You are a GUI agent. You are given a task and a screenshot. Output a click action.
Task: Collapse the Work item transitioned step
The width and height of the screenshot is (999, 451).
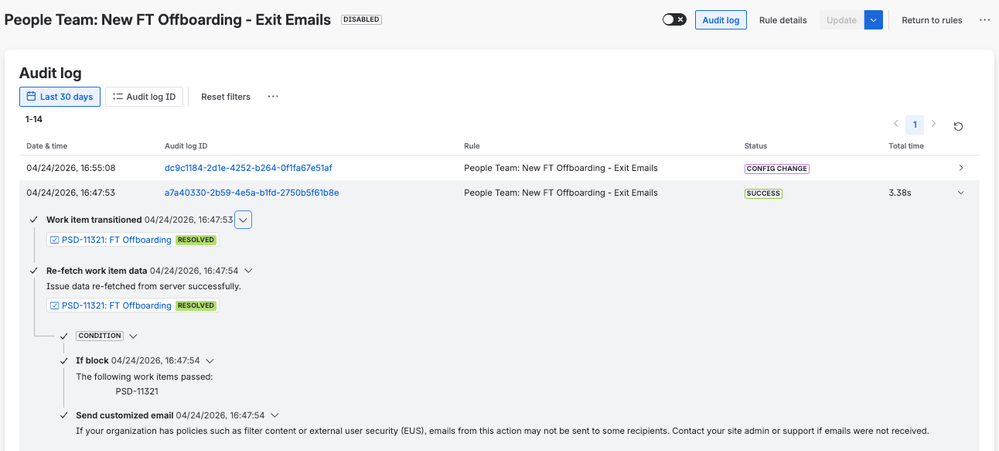pyautogui.click(x=243, y=220)
